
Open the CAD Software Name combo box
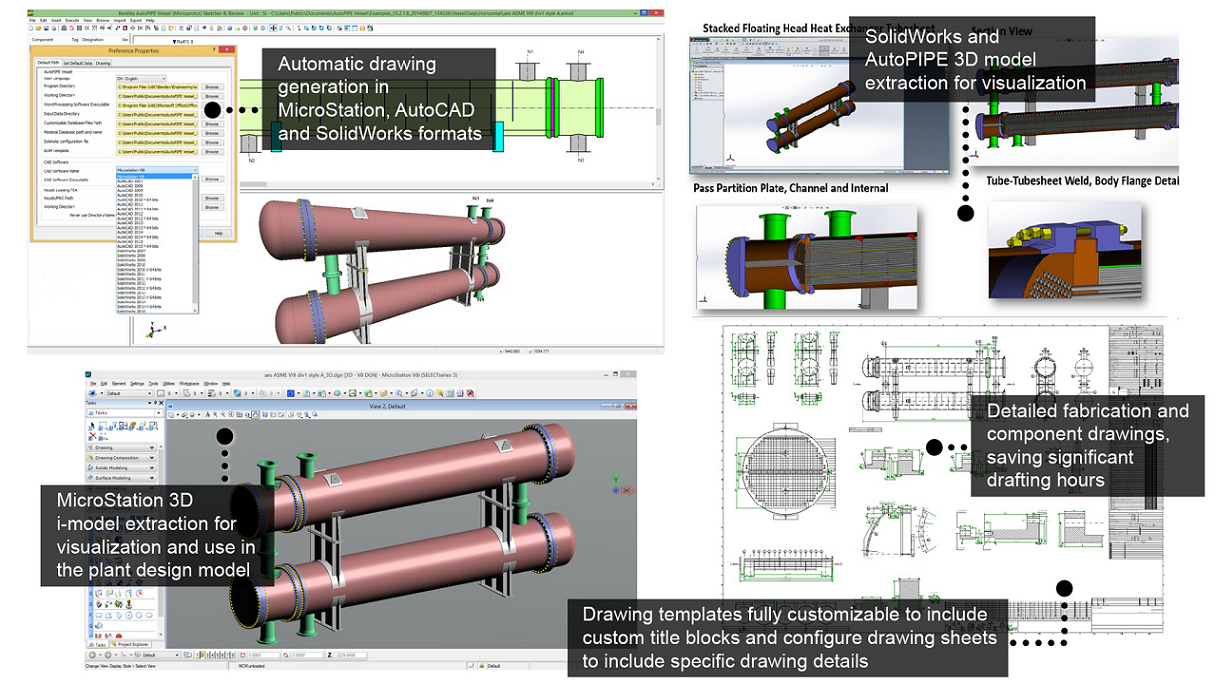pyautogui.click(x=157, y=170)
